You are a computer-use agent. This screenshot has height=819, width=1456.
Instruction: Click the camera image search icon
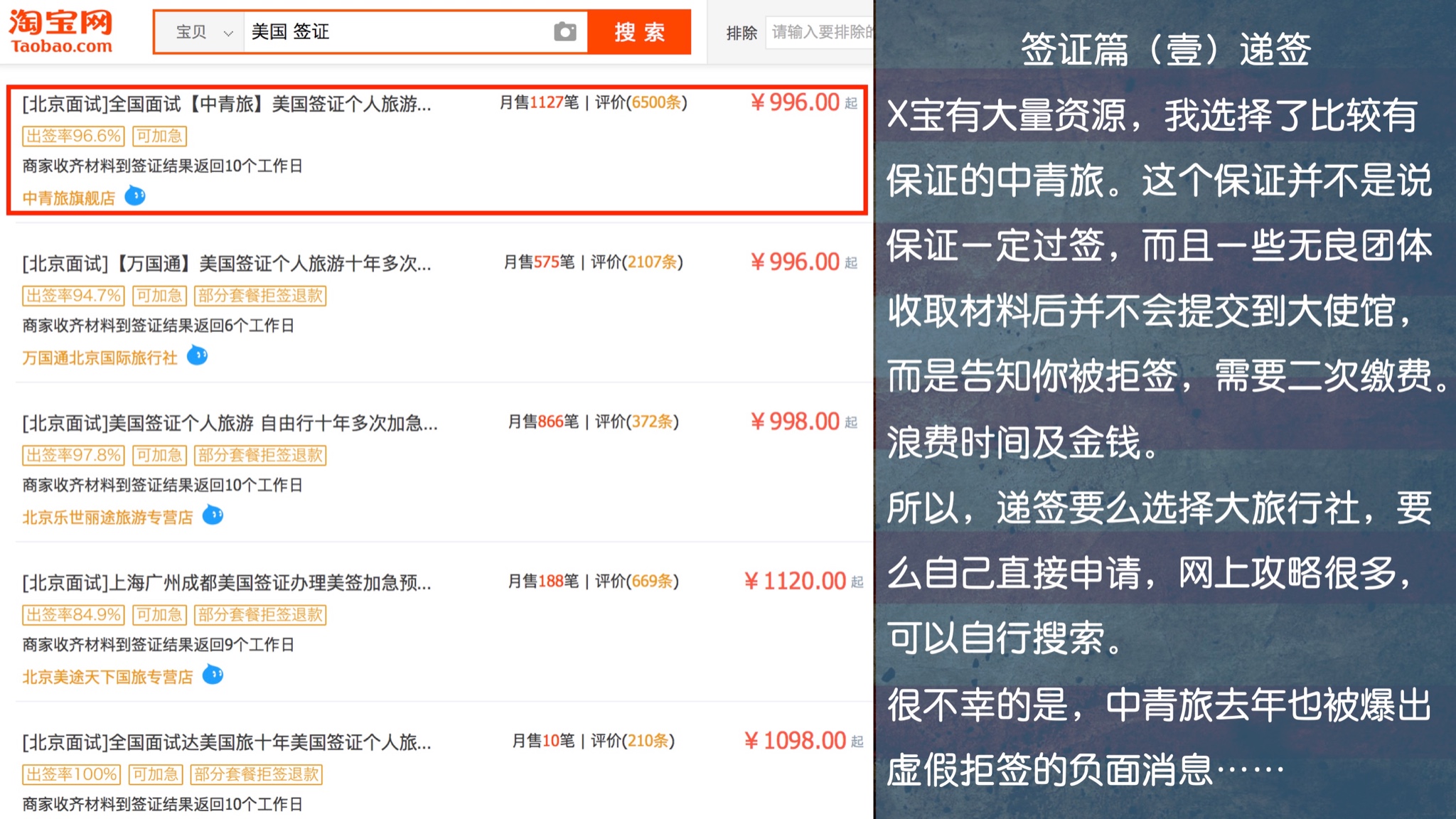[565, 32]
